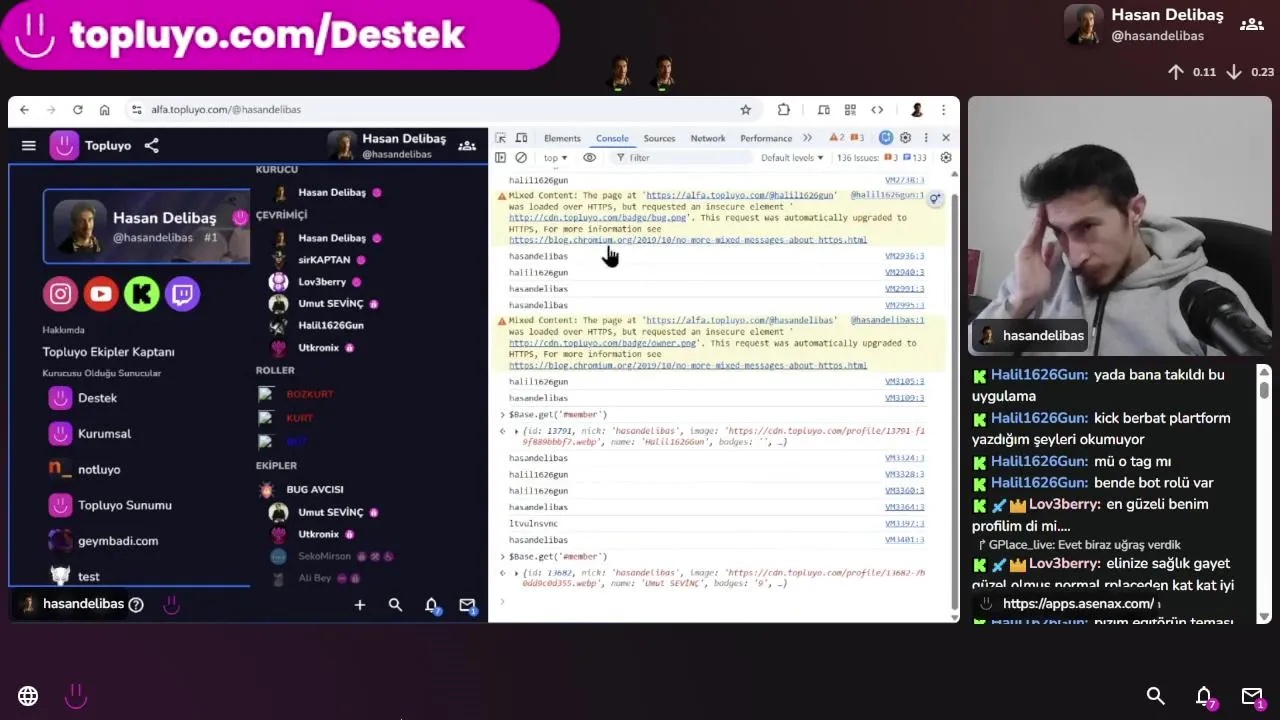Open Hasan's Twitch channel icon
Image resolution: width=1280 pixels, height=720 pixels.
tap(183, 294)
